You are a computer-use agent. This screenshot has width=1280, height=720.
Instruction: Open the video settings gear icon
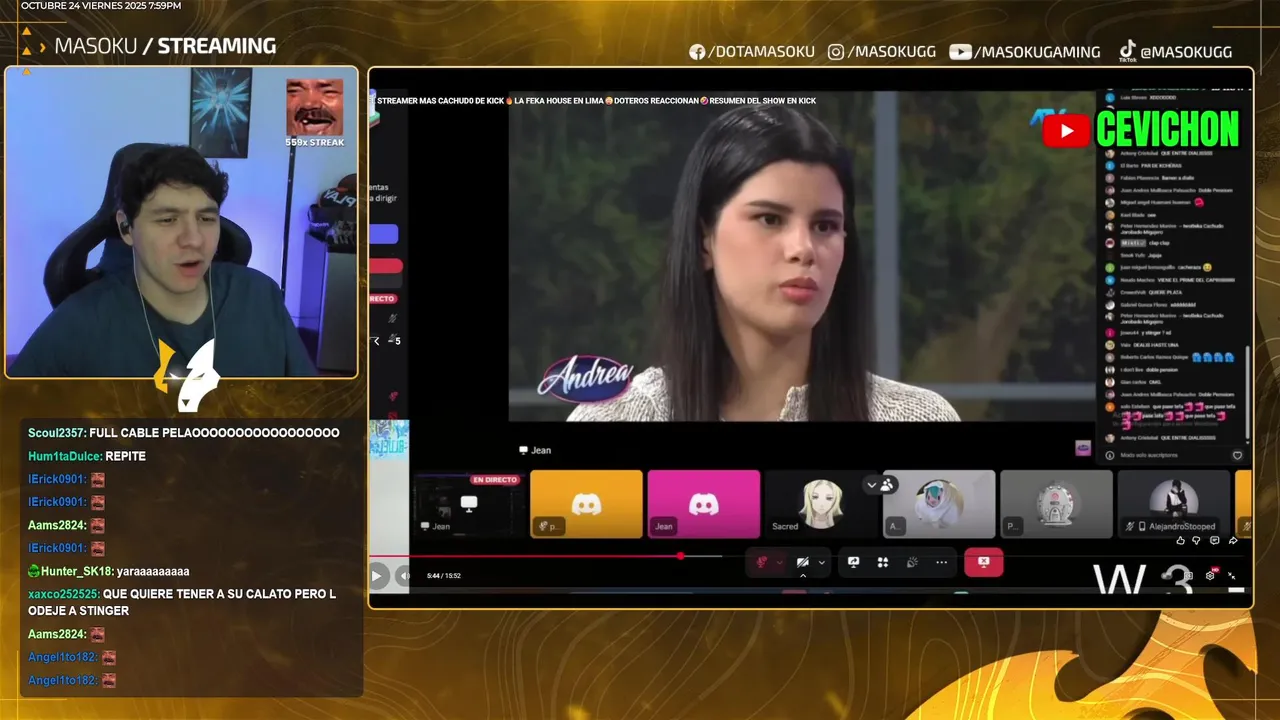[x=1210, y=575]
